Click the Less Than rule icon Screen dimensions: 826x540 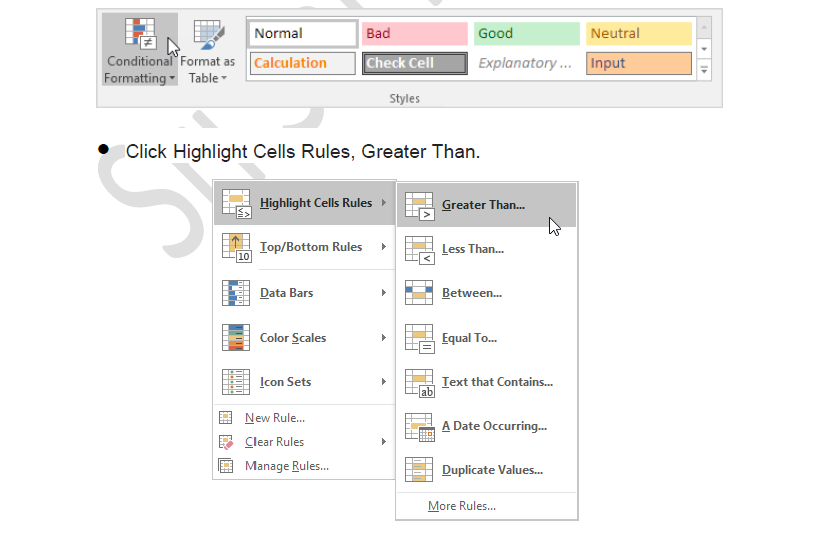click(x=419, y=249)
